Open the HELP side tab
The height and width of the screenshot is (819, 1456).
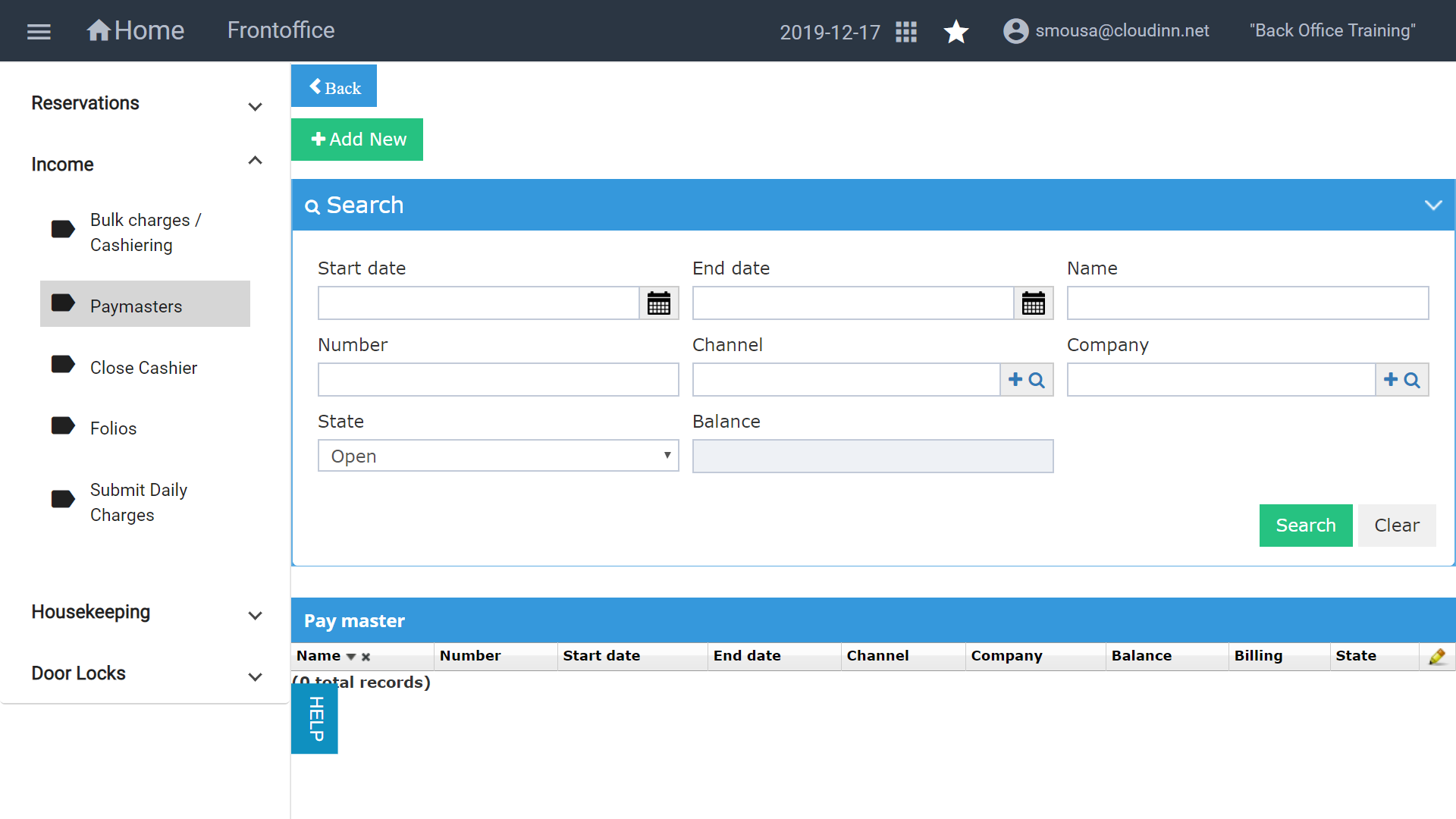tap(315, 719)
